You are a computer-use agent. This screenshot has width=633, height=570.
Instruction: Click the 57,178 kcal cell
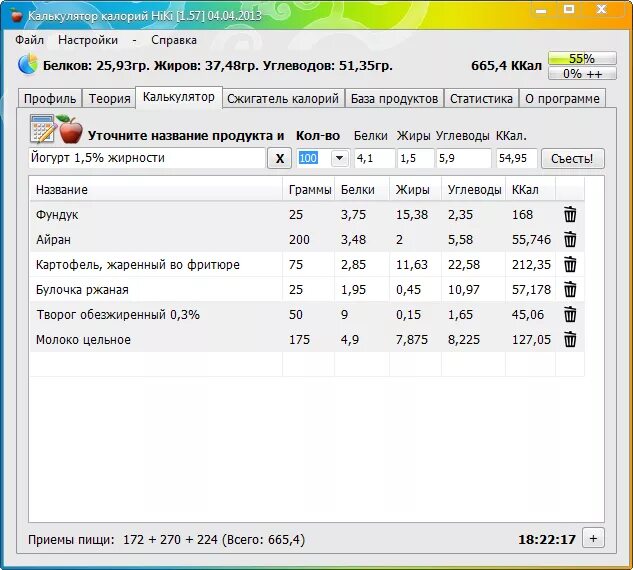[x=531, y=290]
